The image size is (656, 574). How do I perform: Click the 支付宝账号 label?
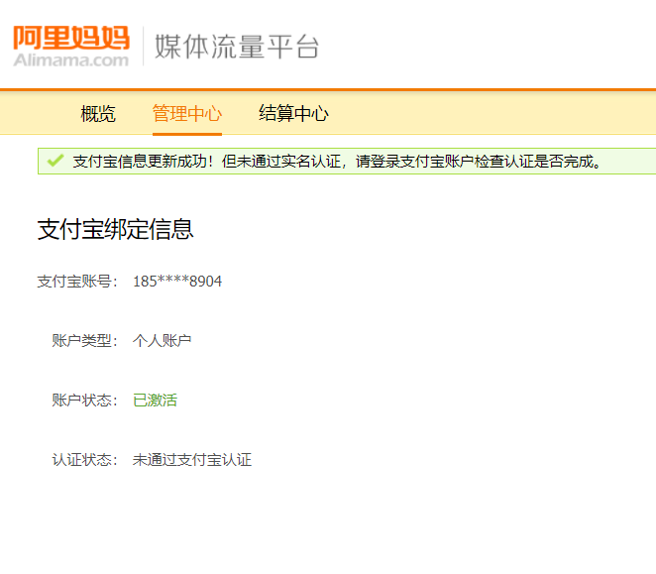[x=77, y=282]
